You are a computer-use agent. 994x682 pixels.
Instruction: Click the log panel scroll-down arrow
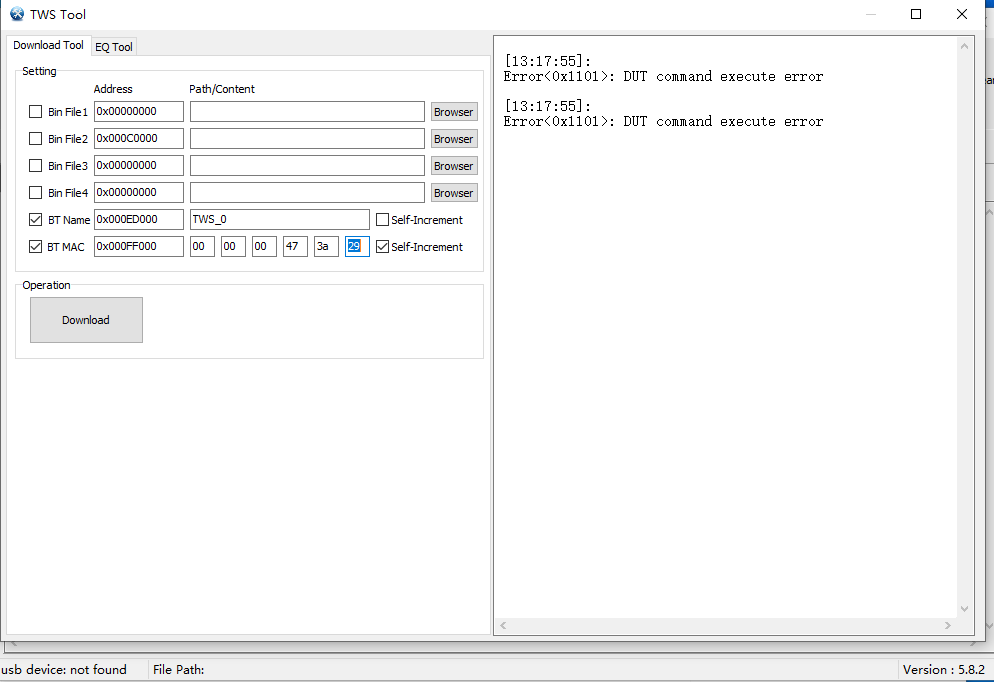[964, 608]
